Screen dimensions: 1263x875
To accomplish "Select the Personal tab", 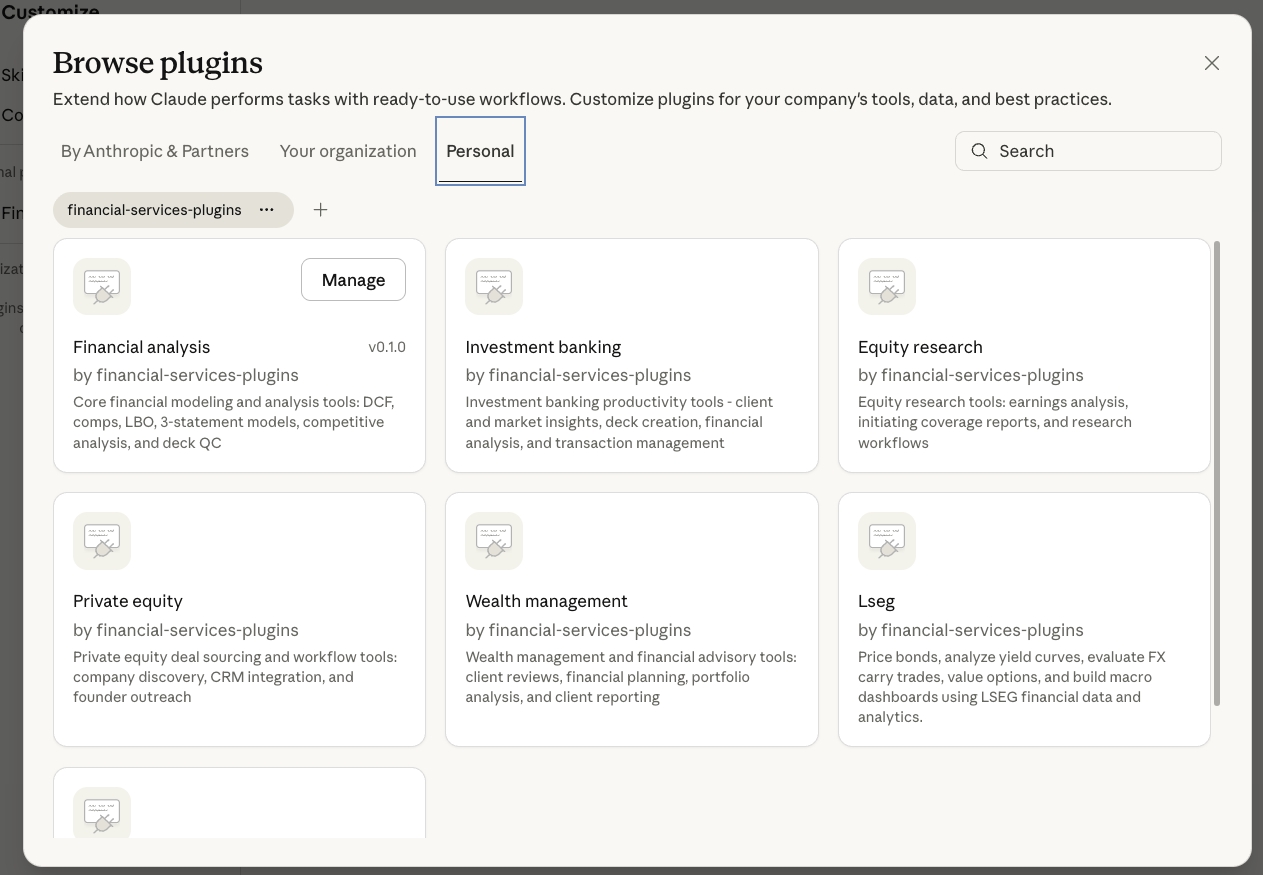I will click(480, 151).
